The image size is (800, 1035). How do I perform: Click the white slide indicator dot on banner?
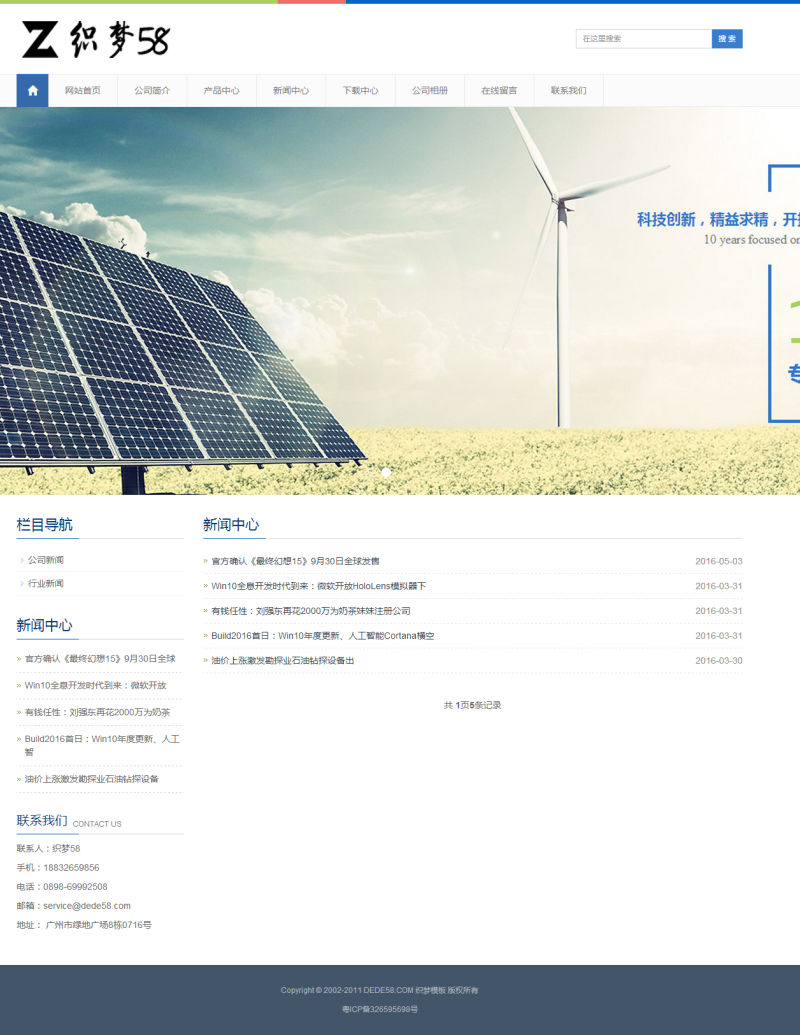387,472
